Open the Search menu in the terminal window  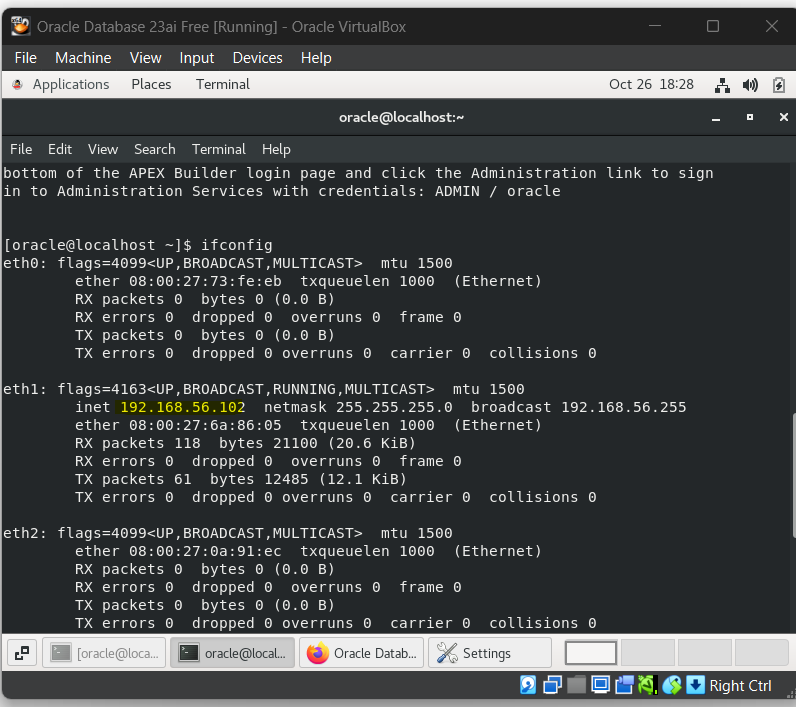tap(154, 149)
